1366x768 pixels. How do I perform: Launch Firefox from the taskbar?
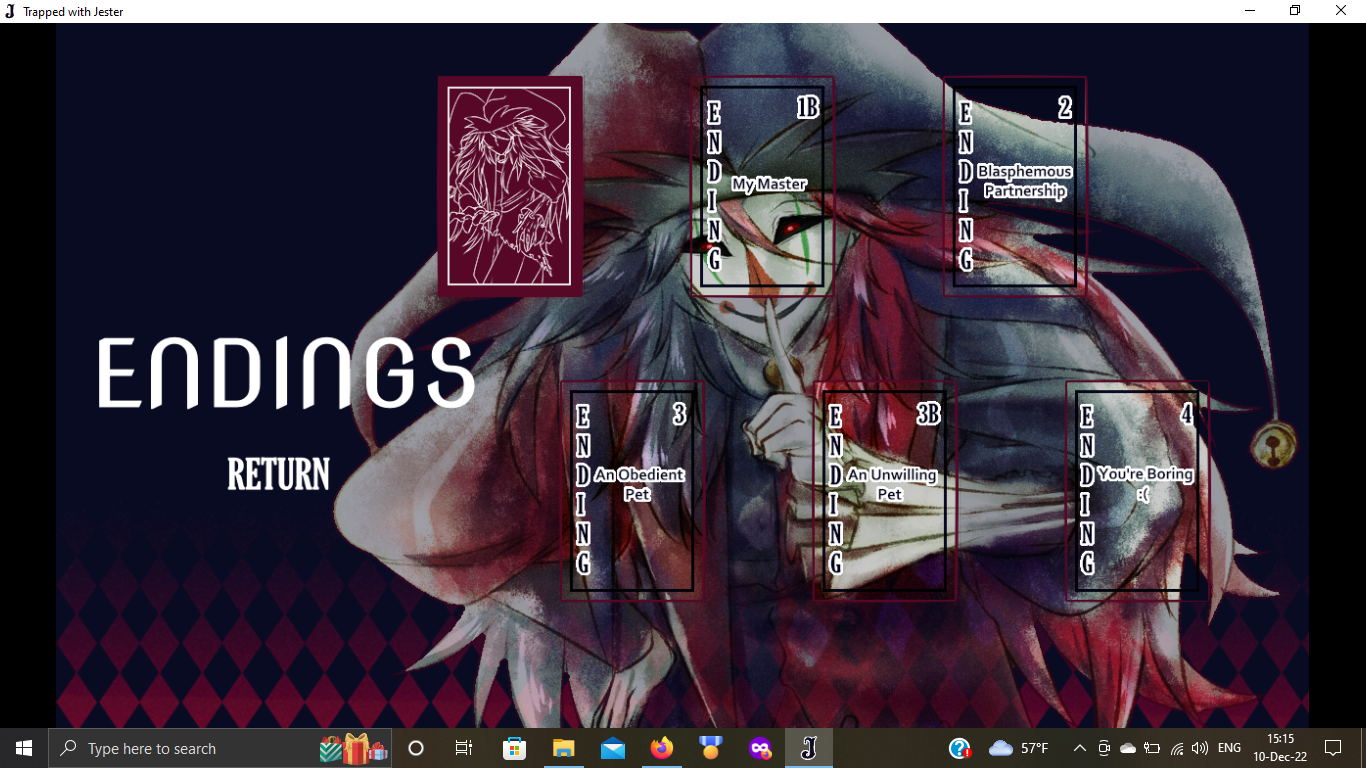click(661, 748)
